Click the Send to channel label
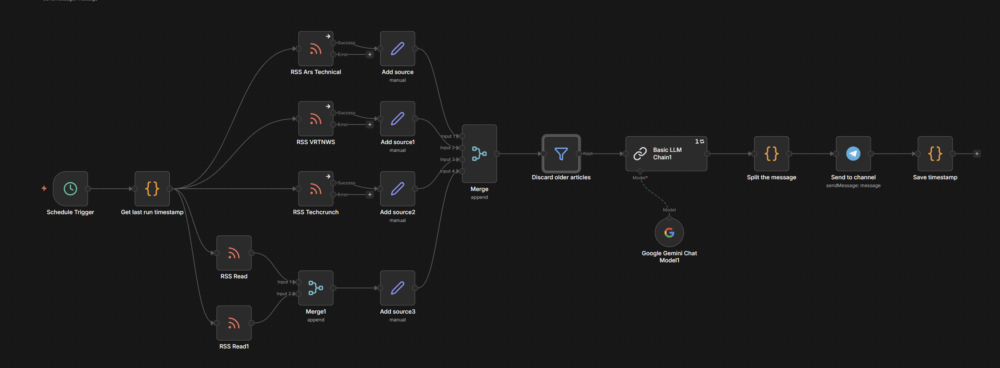This screenshot has height=368, width=1000. point(853,177)
